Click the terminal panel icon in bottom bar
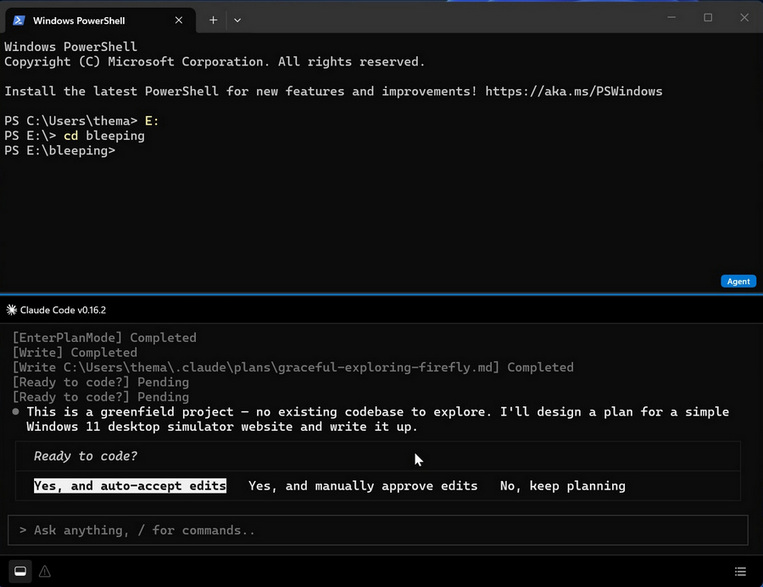Screen dimensions: 763x587 pyautogui.click(x=20, y=571)
